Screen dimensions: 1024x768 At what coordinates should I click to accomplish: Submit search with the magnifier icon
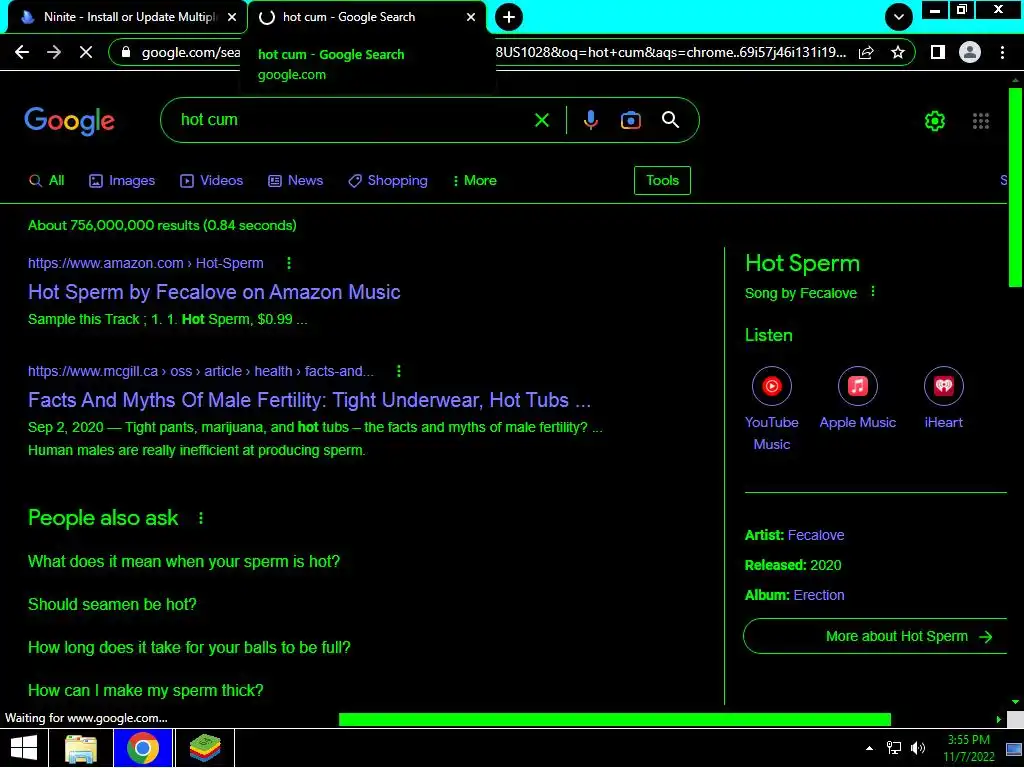tap(671, 120)
